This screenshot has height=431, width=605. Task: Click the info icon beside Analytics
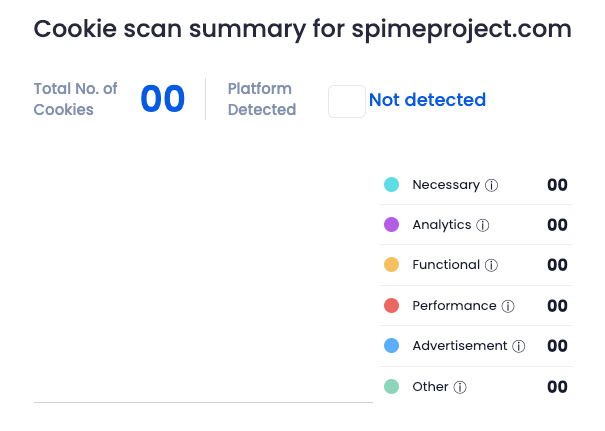[482, 225]
